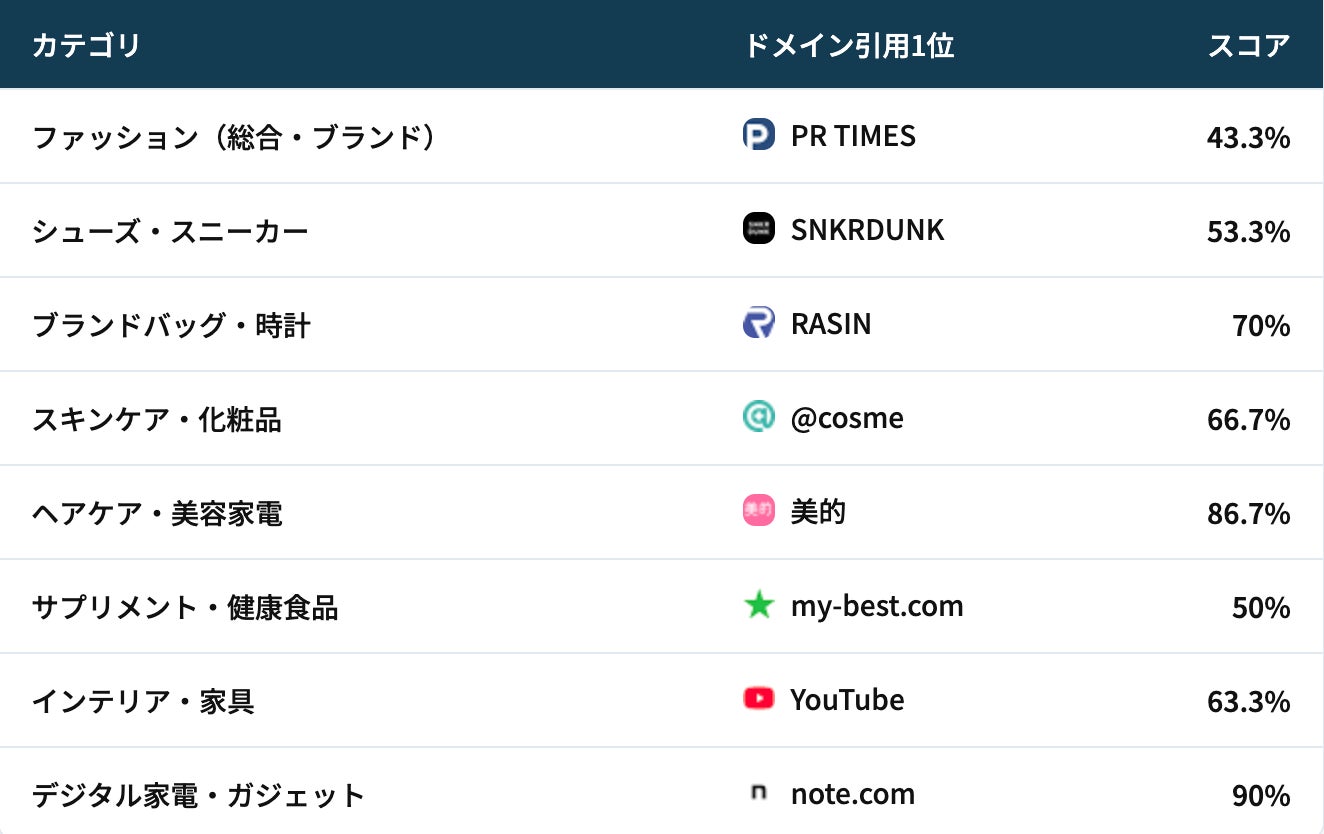Select the サプリメント・健康食品 category
The height and width of the screenshot is (834, 1324).
click(185, 607)
